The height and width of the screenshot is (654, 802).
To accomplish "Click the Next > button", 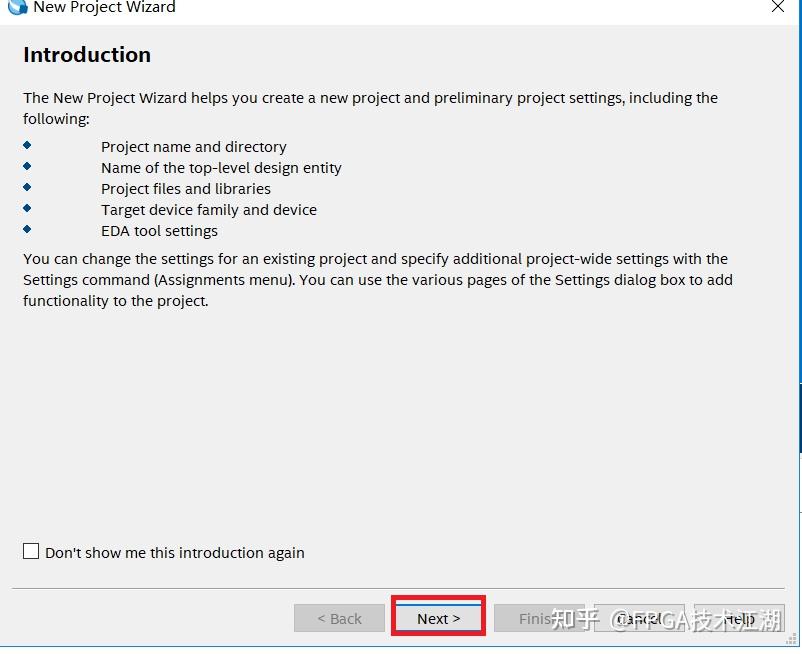I will tap(438, 618).
